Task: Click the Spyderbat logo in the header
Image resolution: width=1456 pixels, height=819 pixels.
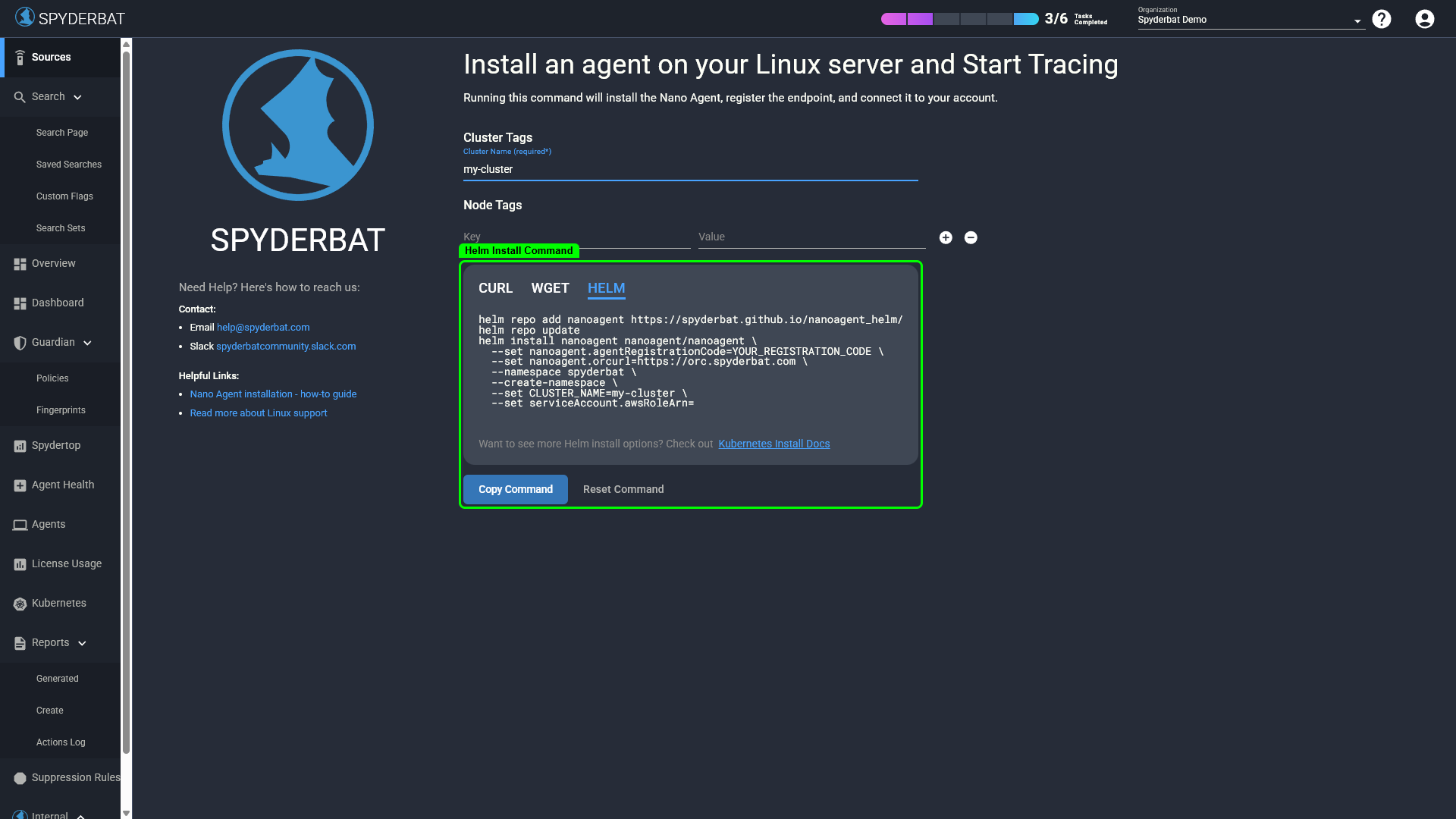Action: point(25,16)
